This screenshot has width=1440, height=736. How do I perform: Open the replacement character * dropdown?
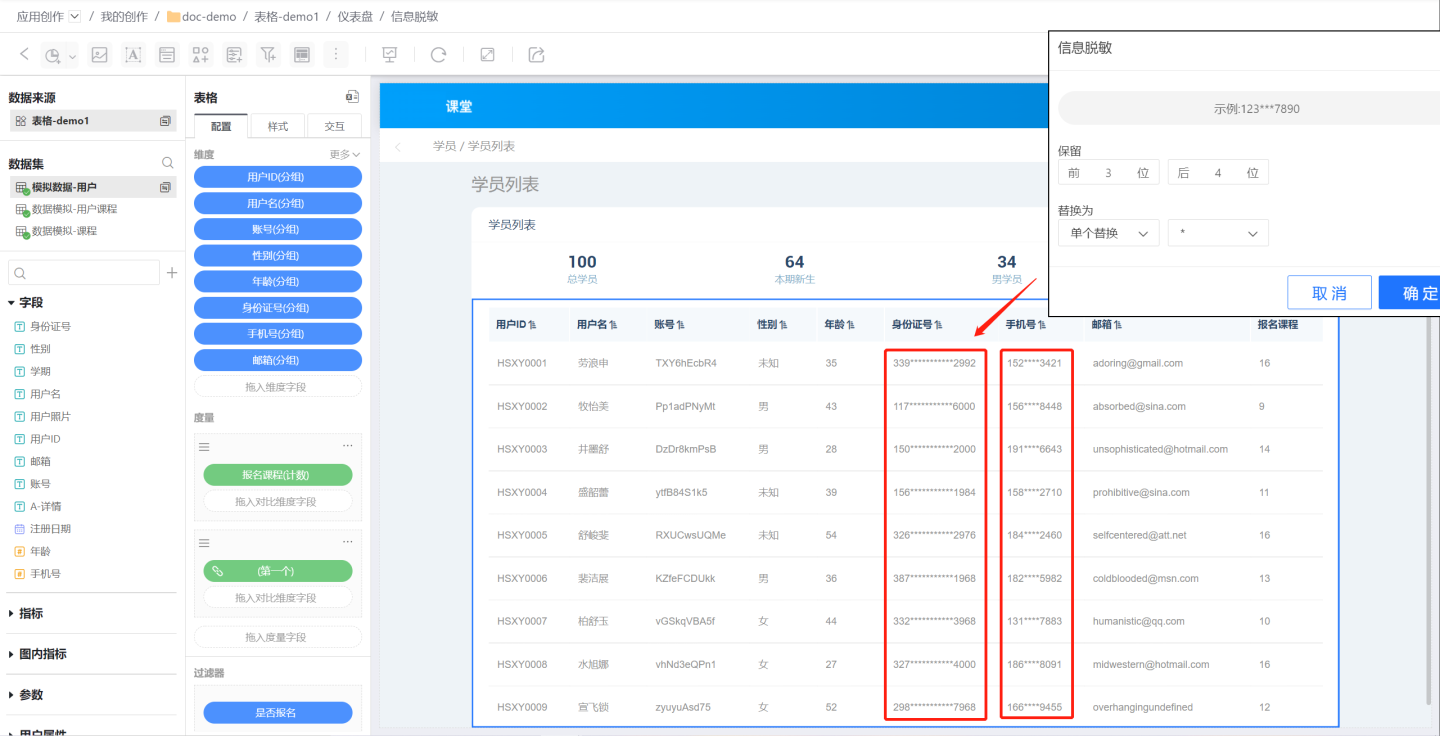pos(1217,233)
